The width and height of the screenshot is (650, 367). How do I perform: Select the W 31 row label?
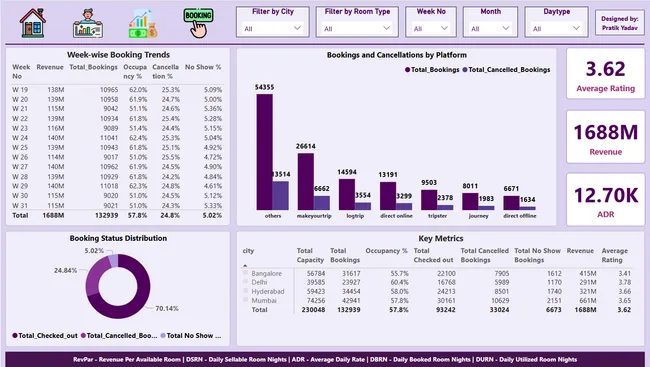(x=20, y=205)
